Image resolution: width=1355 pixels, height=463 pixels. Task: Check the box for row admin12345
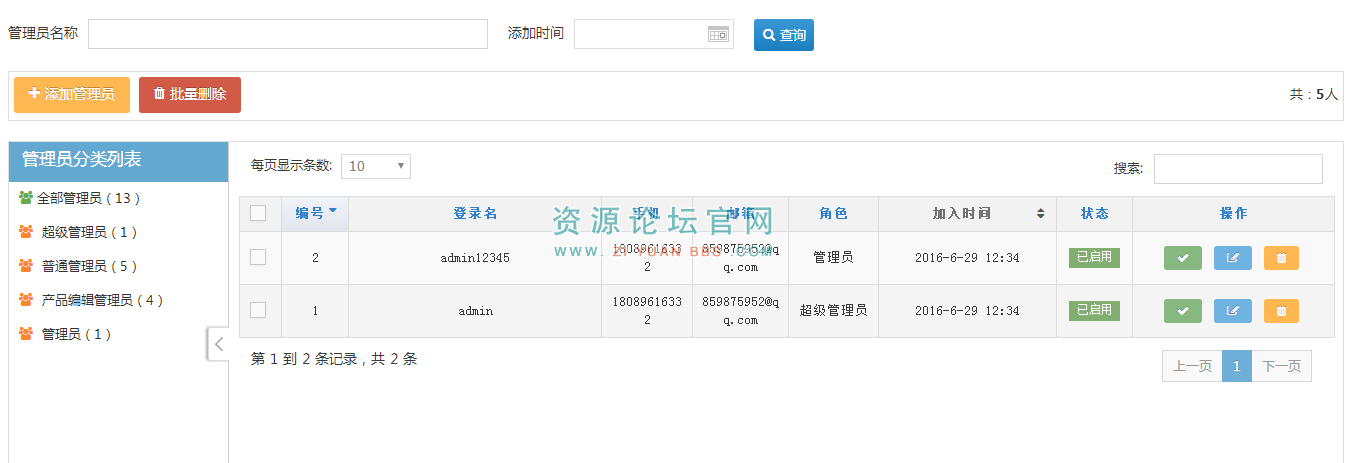[x=258, y=257]
